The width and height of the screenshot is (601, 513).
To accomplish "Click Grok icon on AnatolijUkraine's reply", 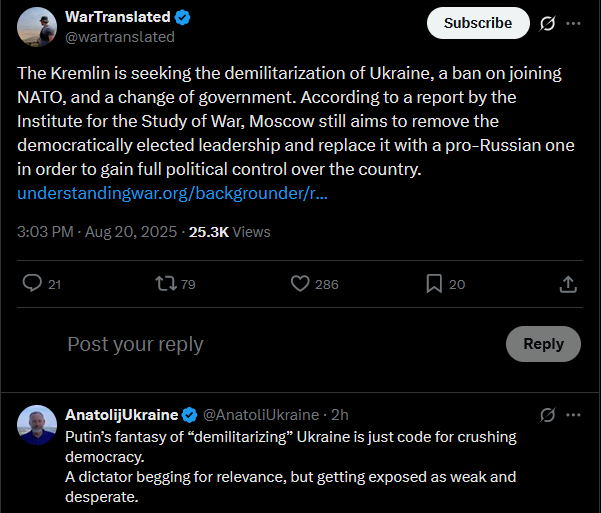I will pos(547,414).
